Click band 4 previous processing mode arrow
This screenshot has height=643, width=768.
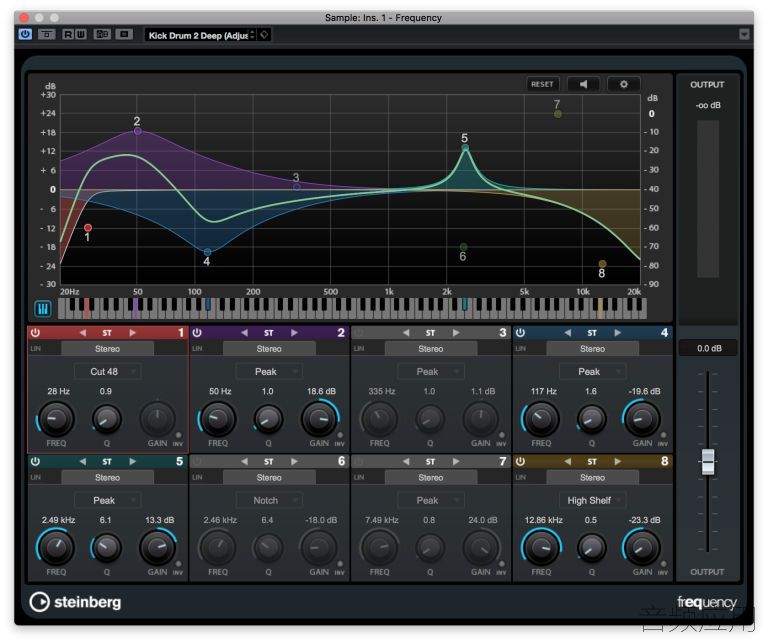click(568, 333)
